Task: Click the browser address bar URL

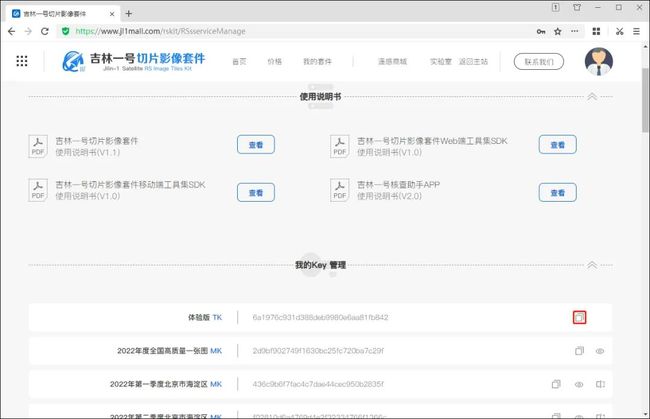Action: point(160,31)
